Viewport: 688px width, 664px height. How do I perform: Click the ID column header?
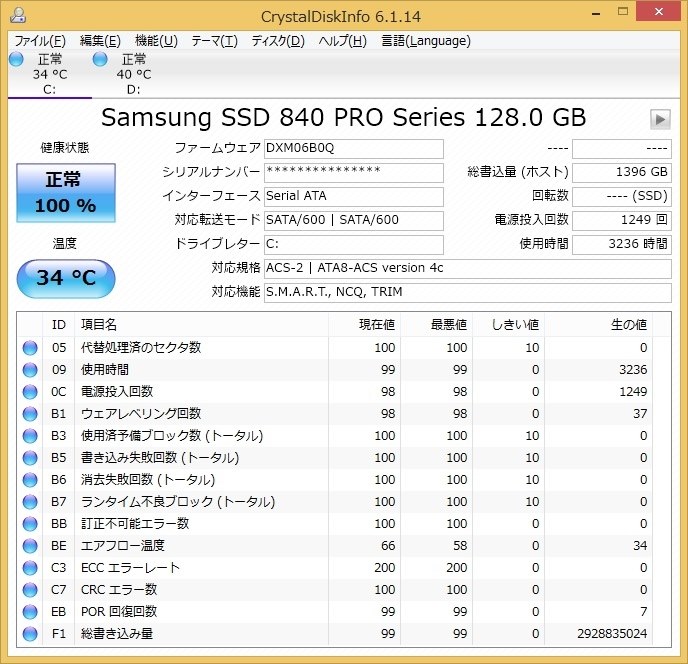point(59,325)
